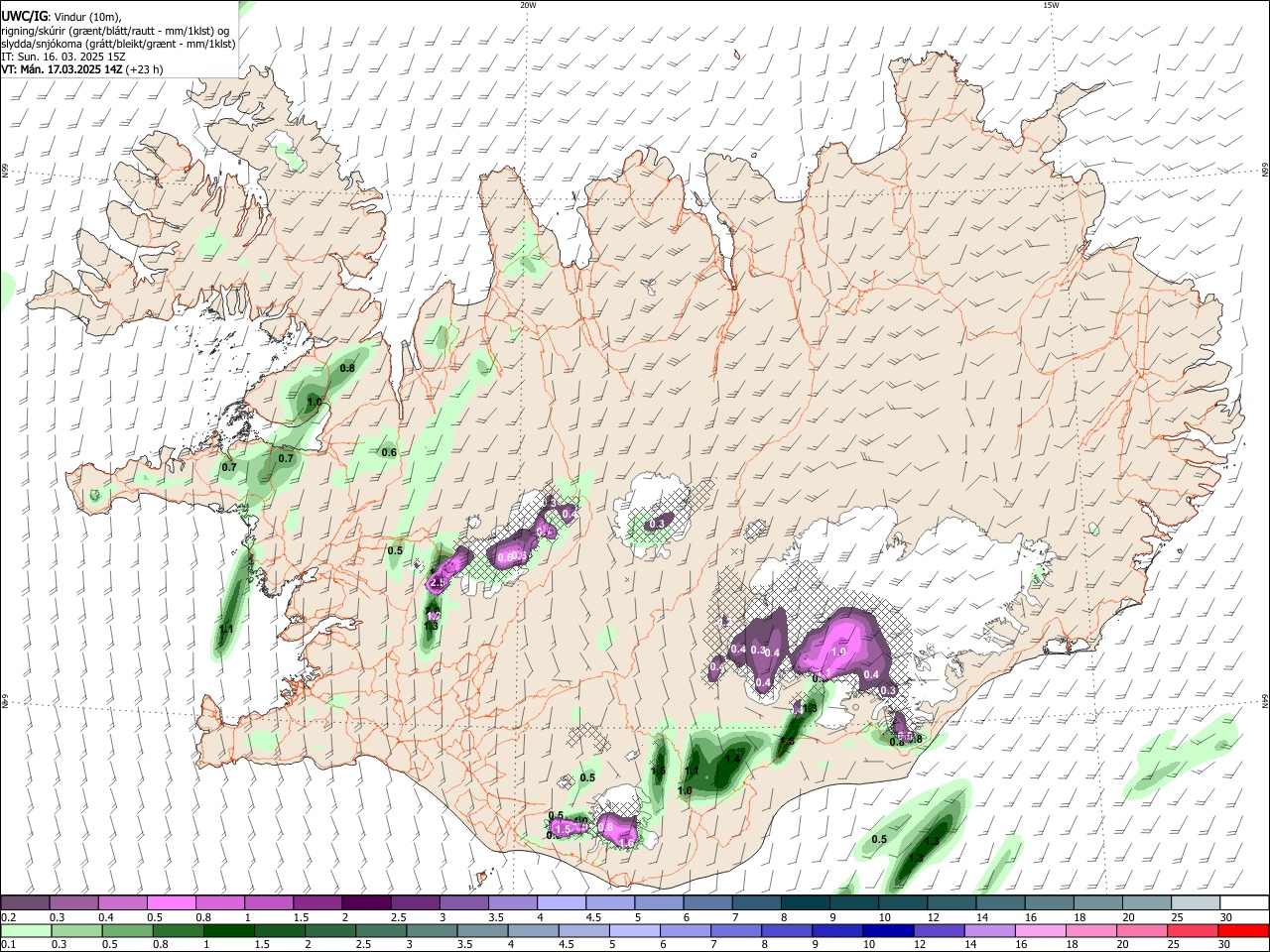Click the 'slydda/snjókoma' legend description line
Viewport: 1270px width, 952px height.
118,43
